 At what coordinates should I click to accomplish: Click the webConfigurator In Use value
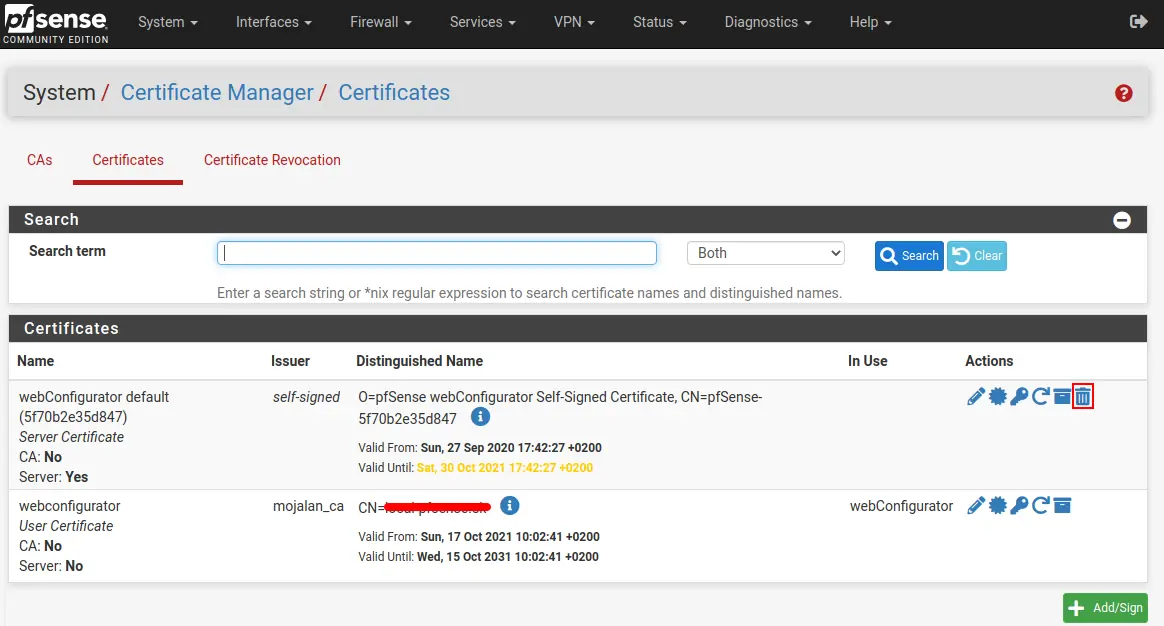(x=901, y=506)
